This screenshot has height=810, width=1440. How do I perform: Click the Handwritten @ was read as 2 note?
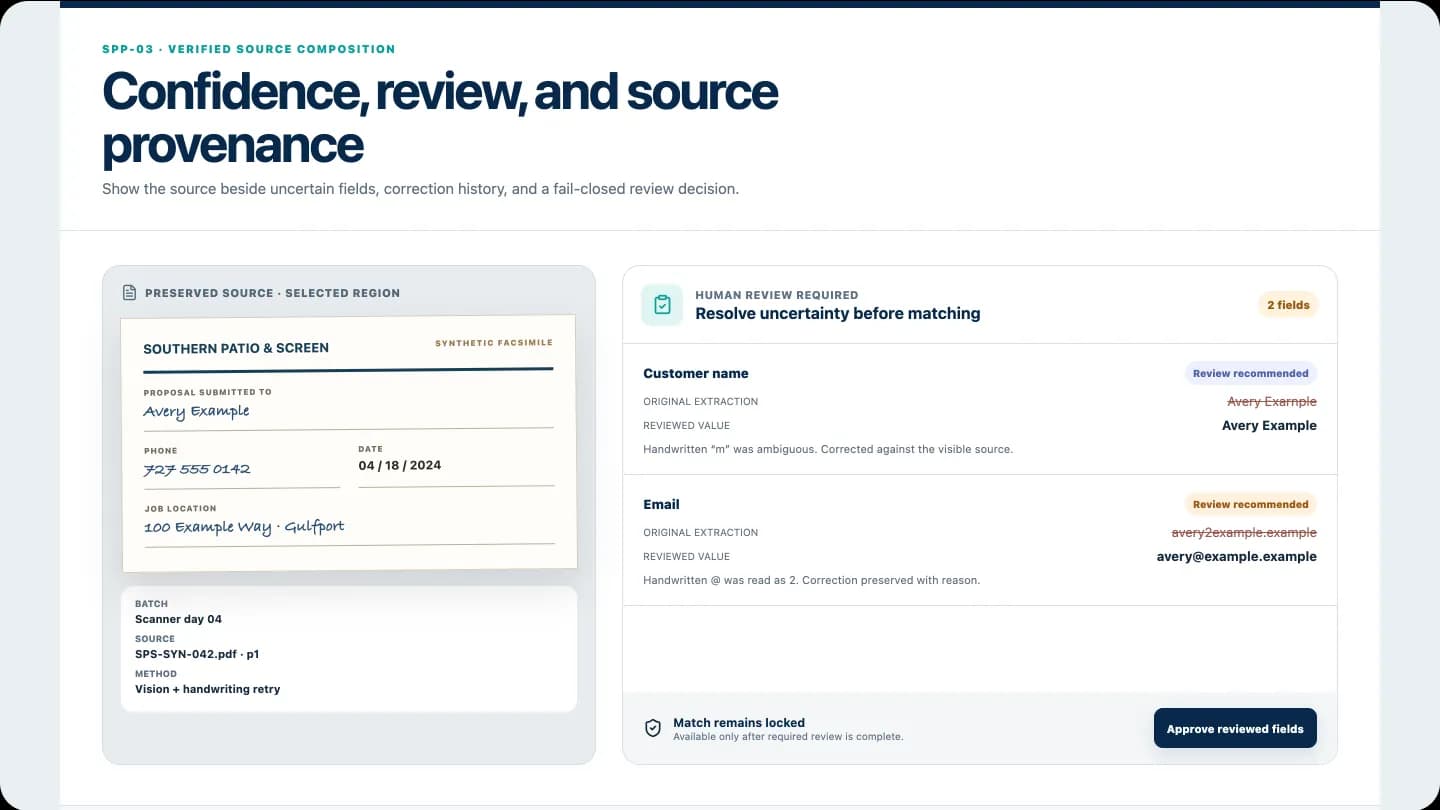tap(812, 580)
